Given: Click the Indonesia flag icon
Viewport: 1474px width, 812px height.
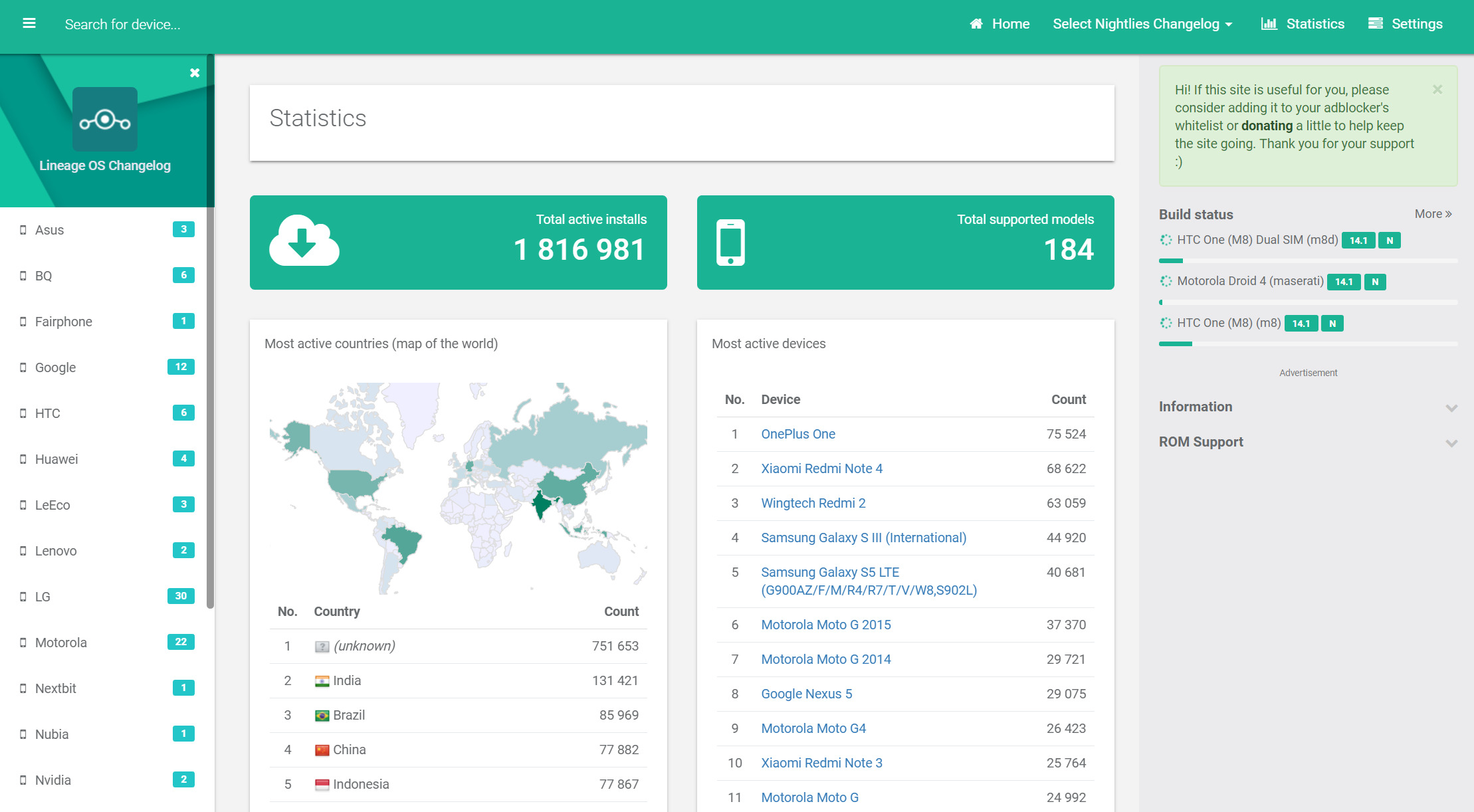Looking at the screenshot, I should tap(322, 785).
